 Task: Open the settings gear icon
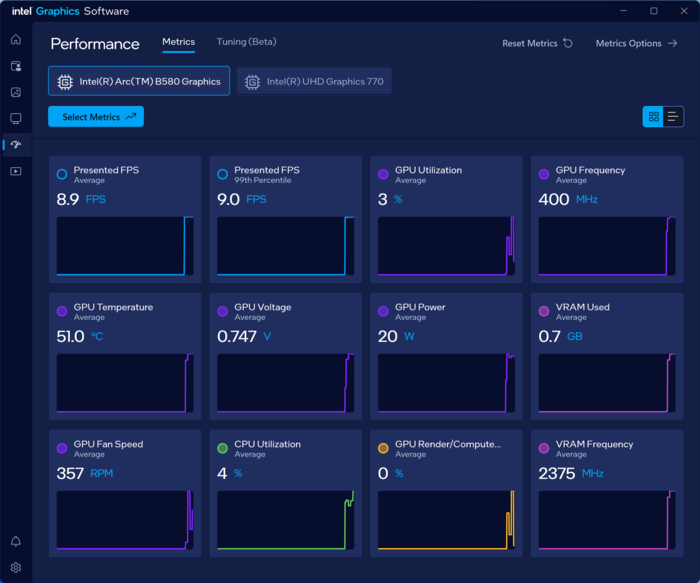click(16, 567)
